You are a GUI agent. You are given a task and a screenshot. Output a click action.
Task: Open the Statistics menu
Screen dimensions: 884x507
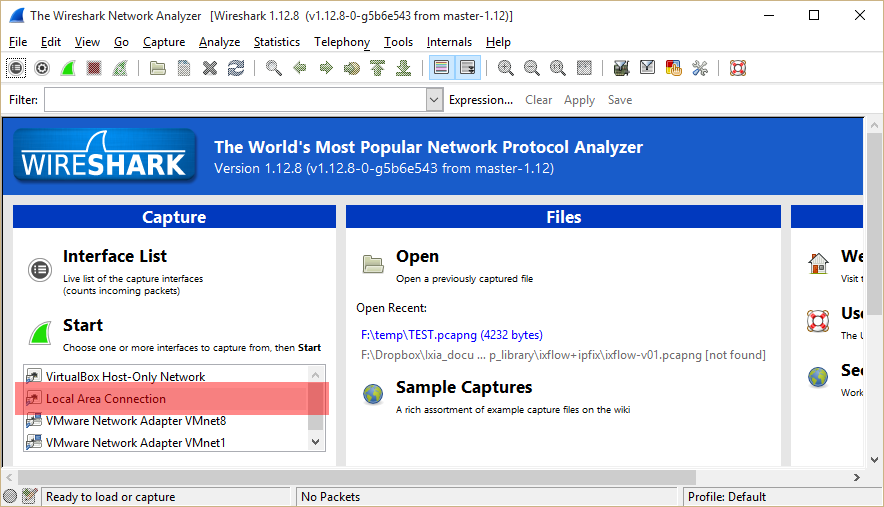[277, 42]
